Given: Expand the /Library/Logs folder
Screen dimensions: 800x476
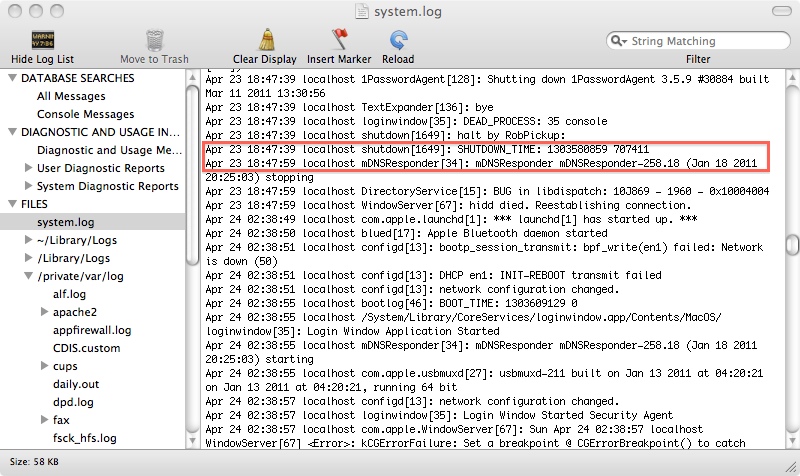Looking at the screenshot, I should coord(29,258).
